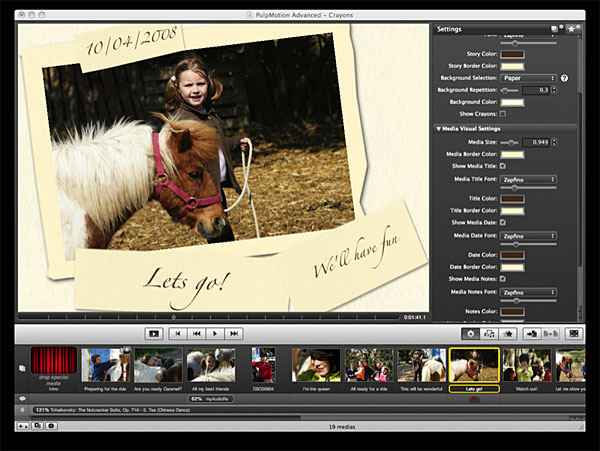Pick the Background Color swatch
Viewport: 600px width, 451px height.
coord(512,102)
